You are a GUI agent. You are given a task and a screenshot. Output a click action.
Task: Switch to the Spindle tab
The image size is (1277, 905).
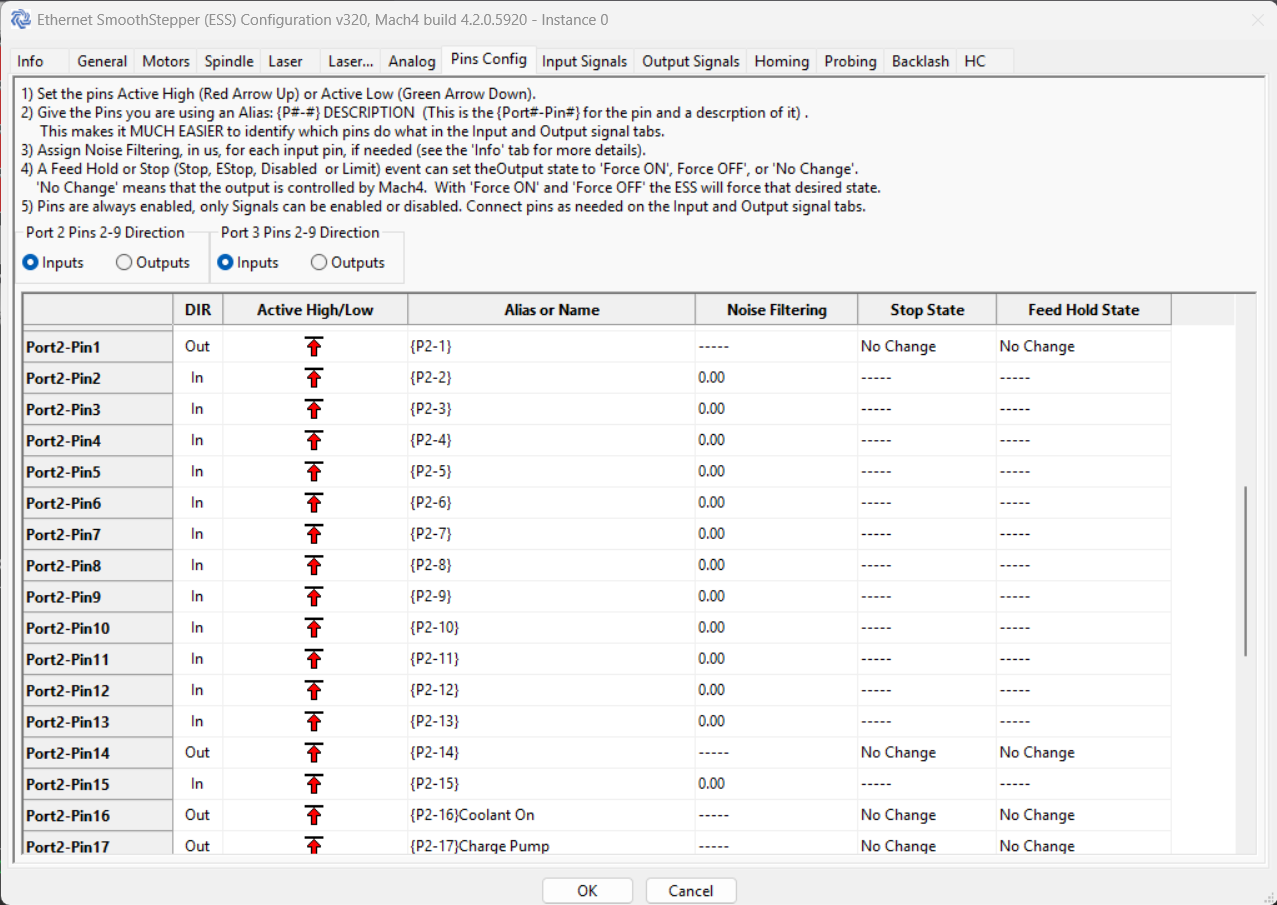point(229,61)
